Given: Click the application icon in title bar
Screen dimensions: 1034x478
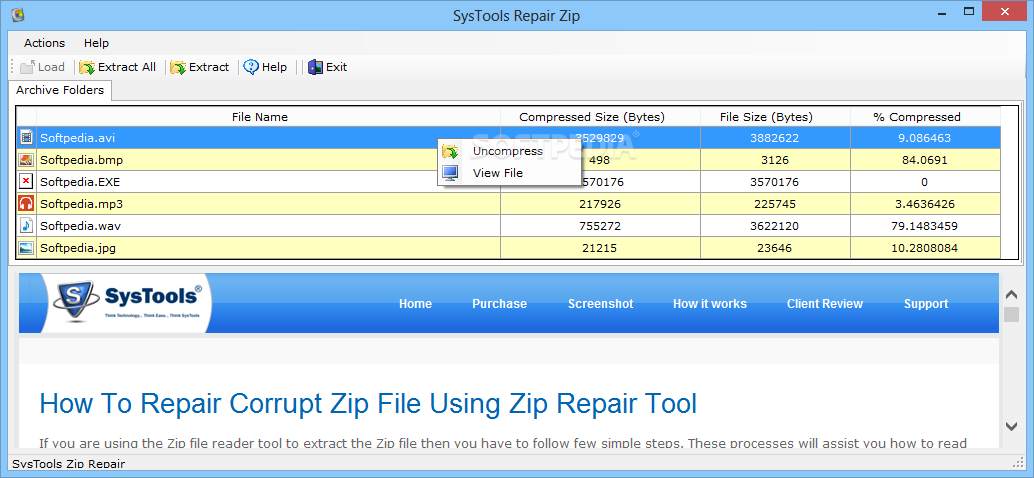Looking at the screenshot, I should 18,15.
